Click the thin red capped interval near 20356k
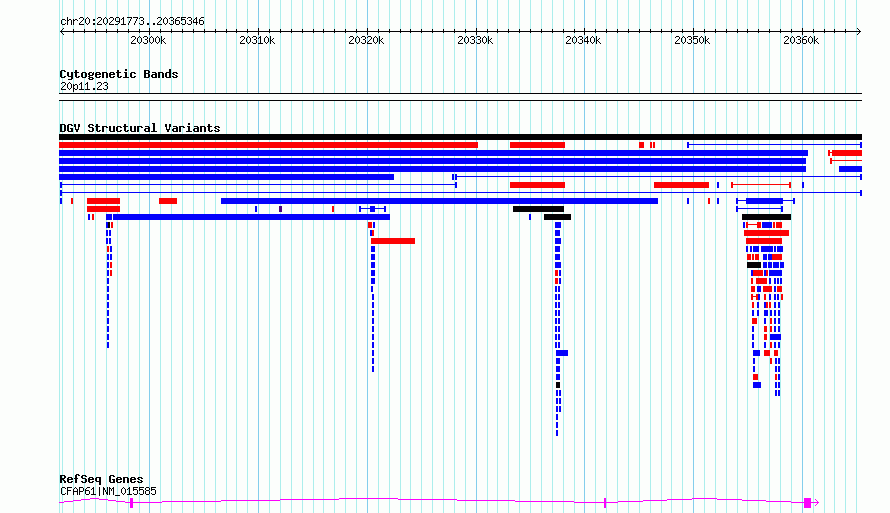The image size is (890, 513). pyautogui.click(x=761, y=185)
